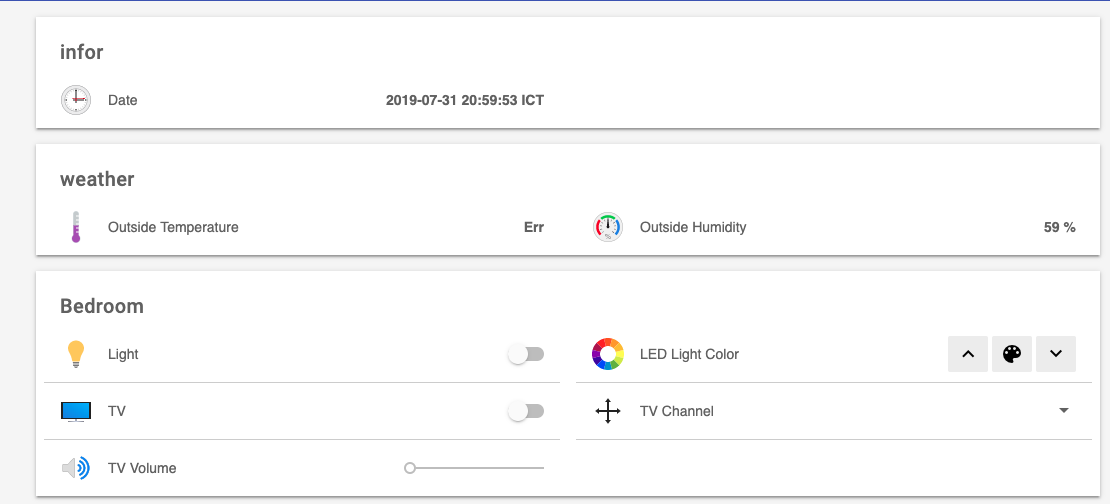Click the TV screen icon

click(76, 411)
